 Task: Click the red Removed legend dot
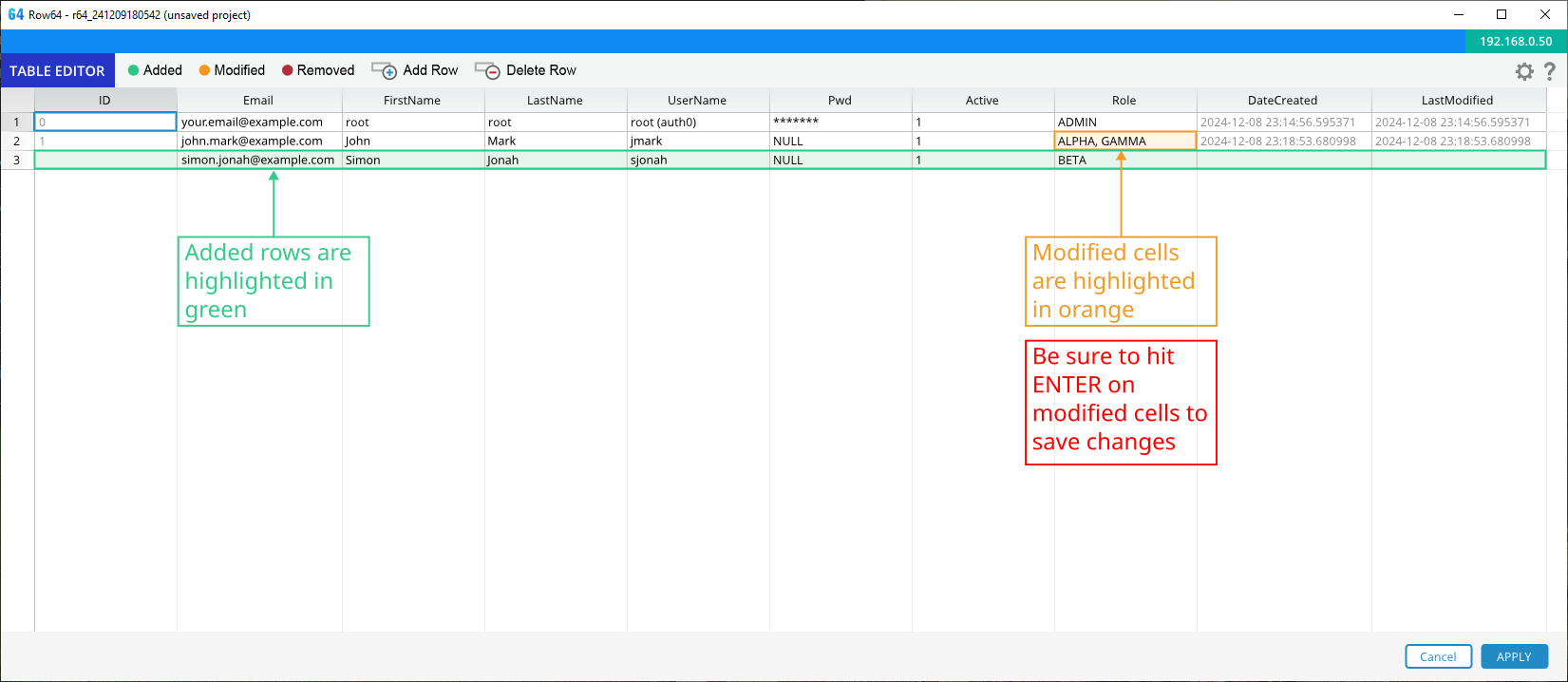287,70
